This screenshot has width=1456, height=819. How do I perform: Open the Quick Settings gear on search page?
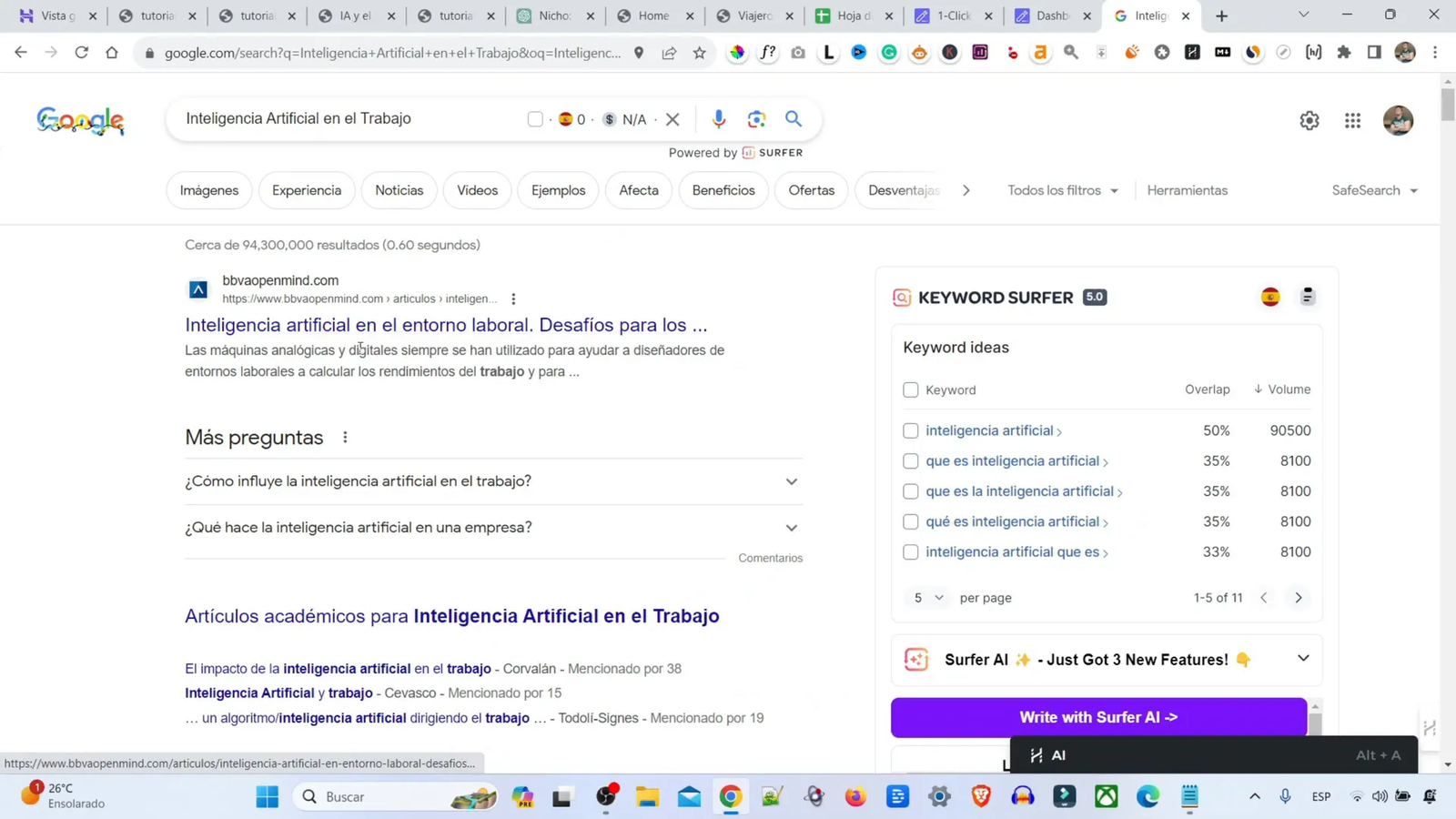tap(1309, 120)
